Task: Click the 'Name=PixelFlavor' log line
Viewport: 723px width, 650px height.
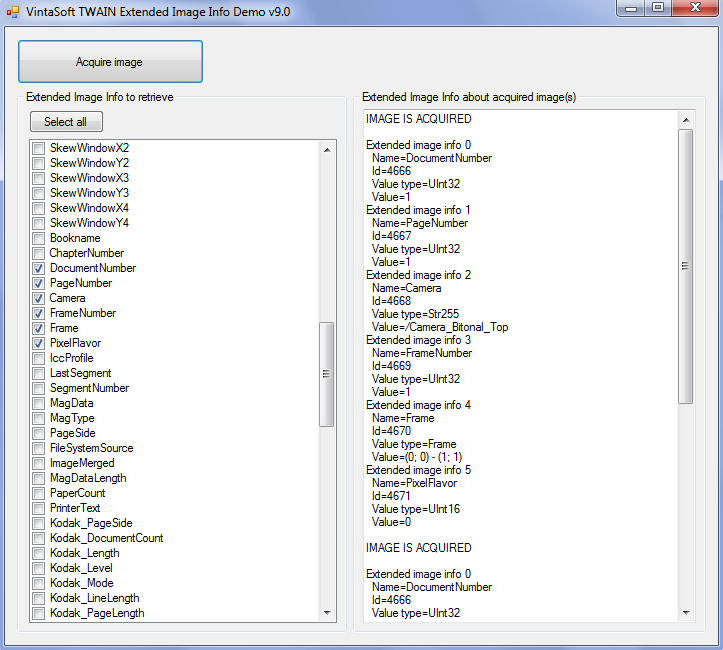Action: [415, 483]
